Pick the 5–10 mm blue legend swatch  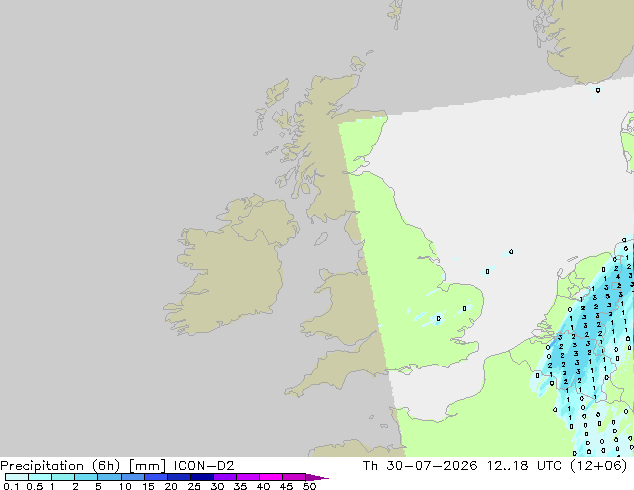pyautogui.click(x=109, y=477)
